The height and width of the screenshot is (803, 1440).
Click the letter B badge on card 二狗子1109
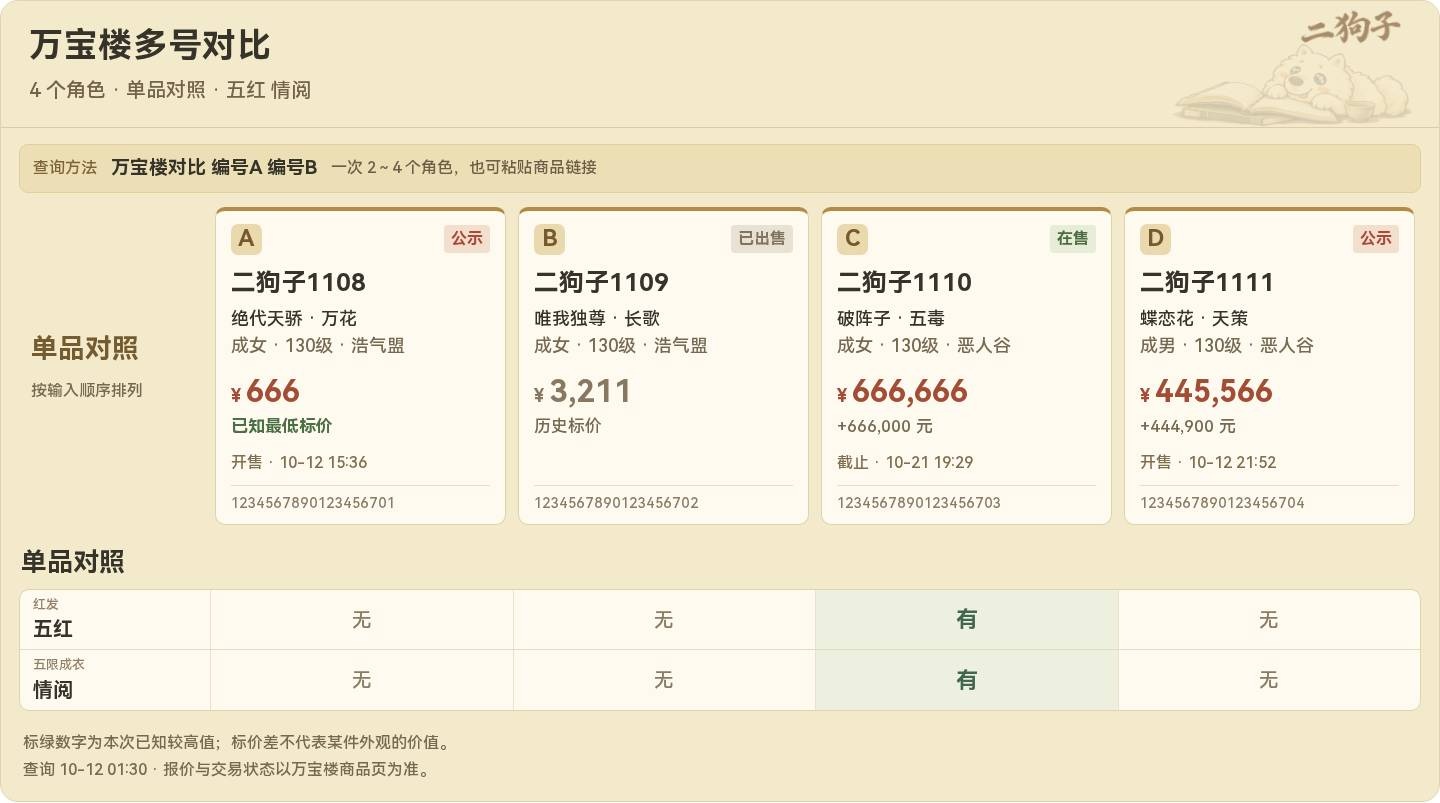[x=549, y=239]
